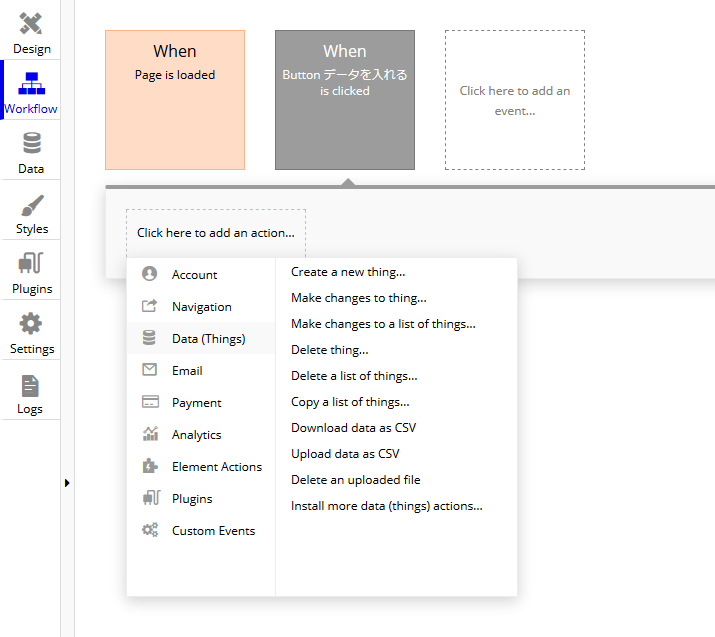Image resolution: width=715 pixels, height=637 pixels.
Task: Open the Logs document icon
Action: (30, 386)
